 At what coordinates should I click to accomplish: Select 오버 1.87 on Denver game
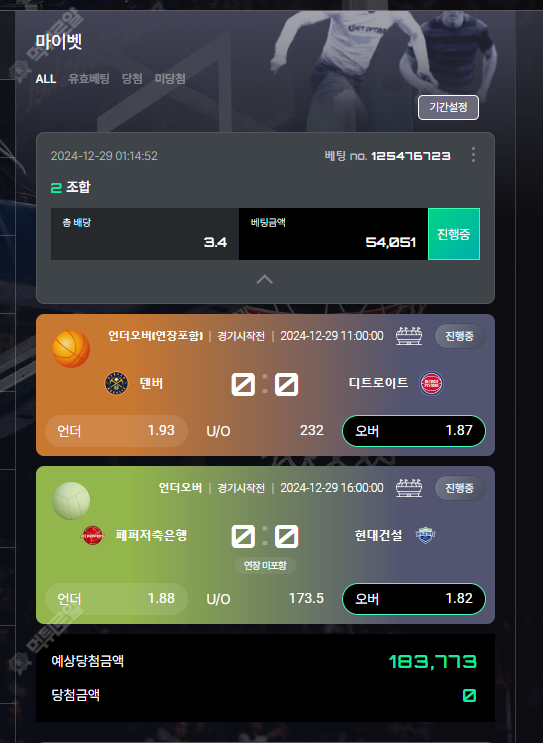(x=414, y=431)
